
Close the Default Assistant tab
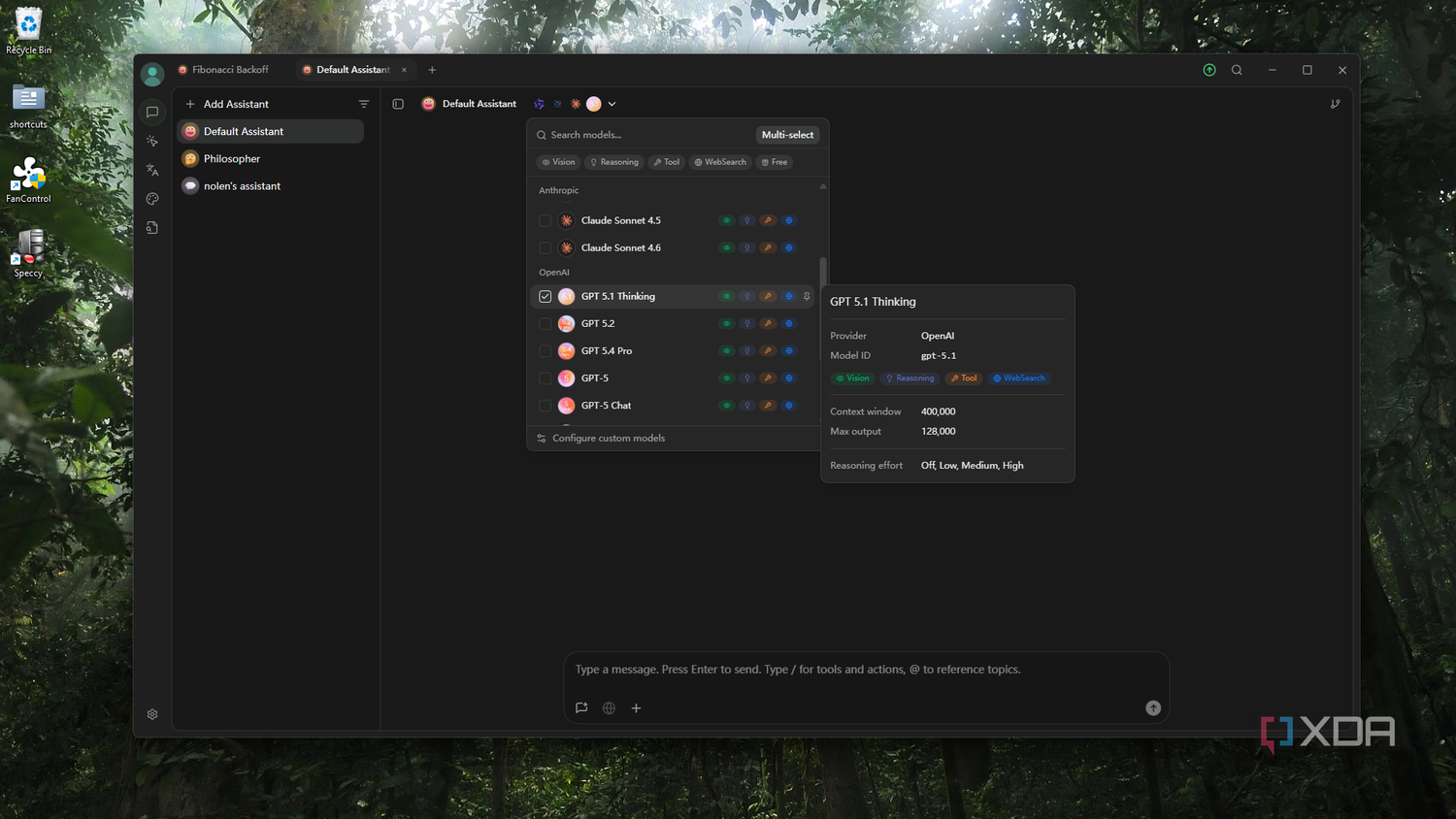404,70
